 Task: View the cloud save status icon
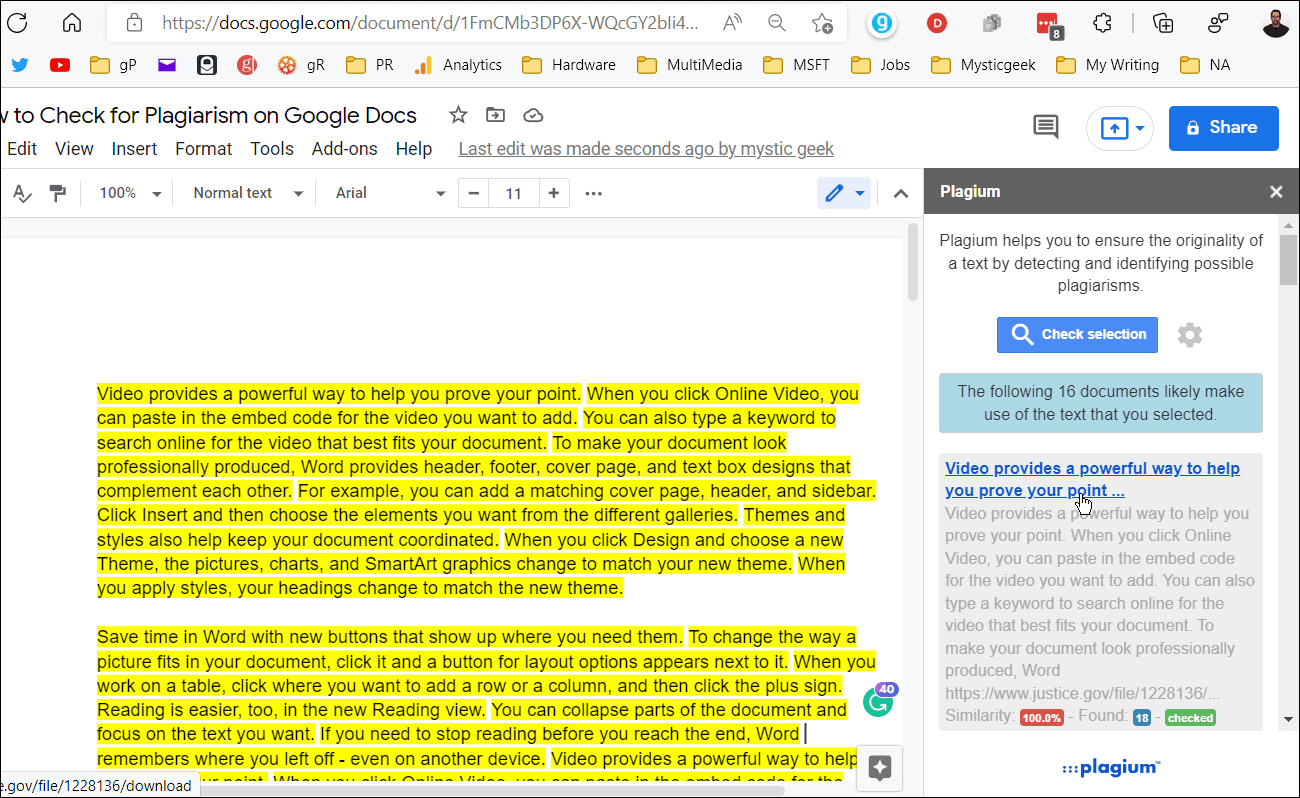tap(533, 115)
